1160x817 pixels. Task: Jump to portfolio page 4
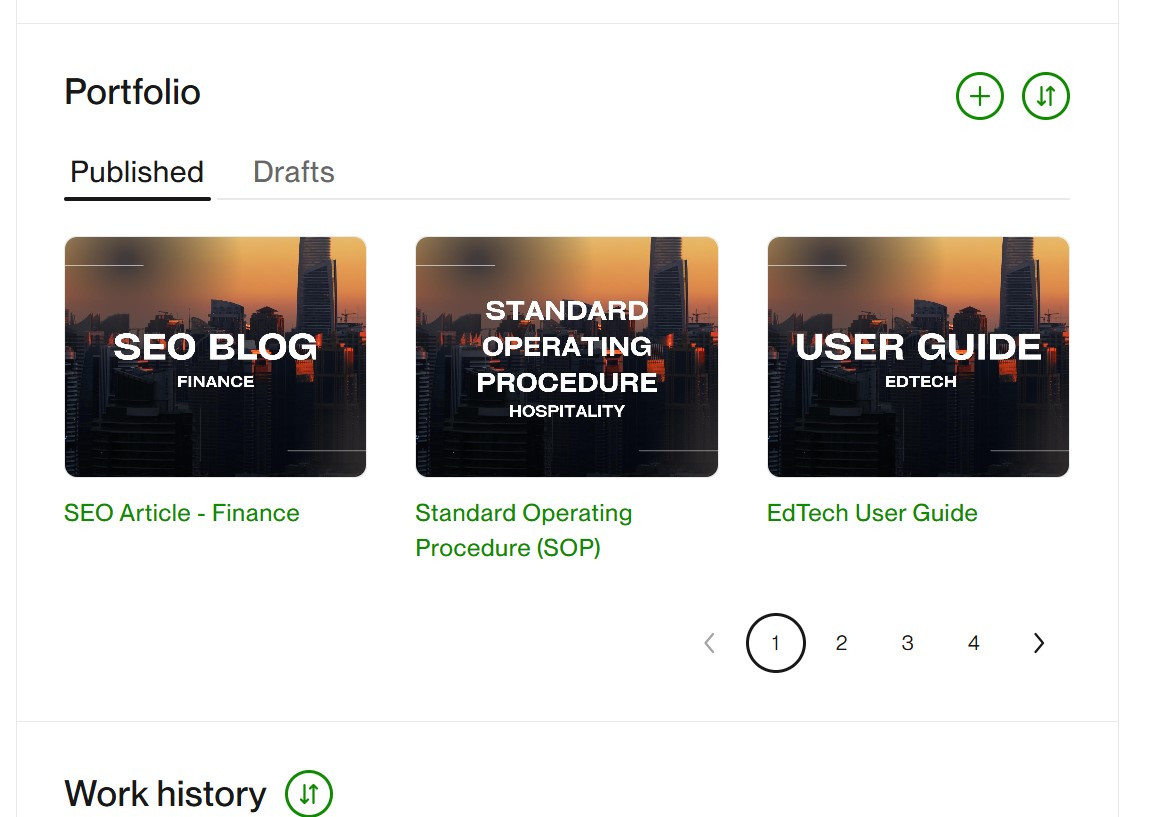click(974, 643)
